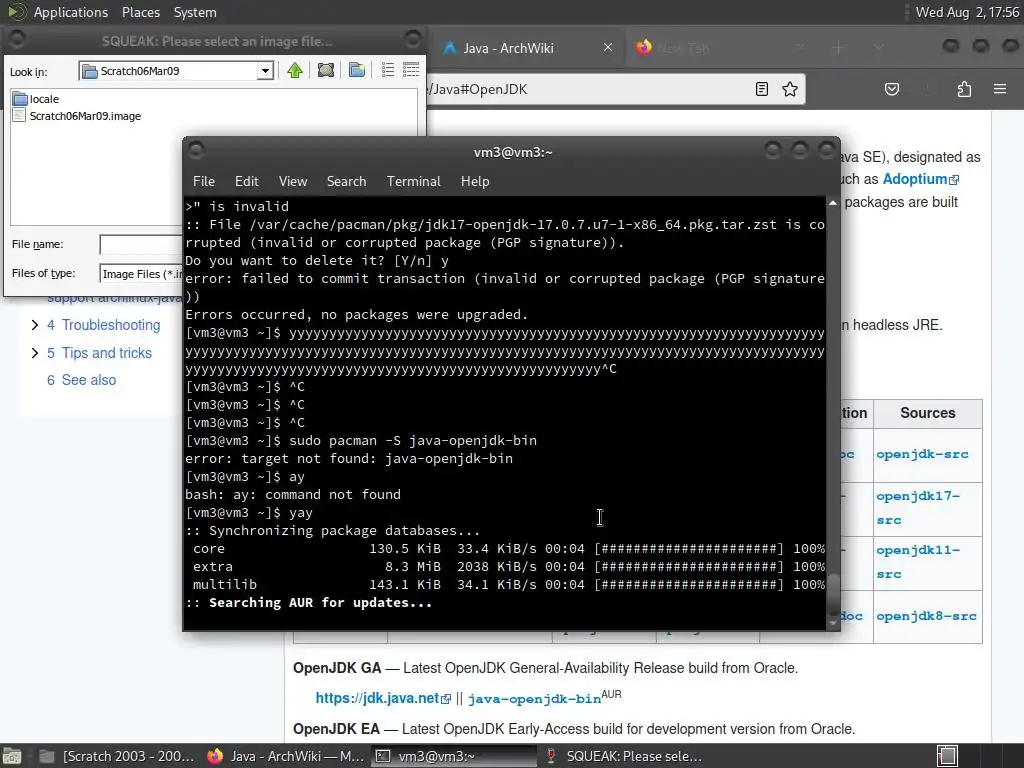Open the https://jdk.java.net link
Image resolution: width=1024 pixels, height=768 pixels.
(x=383, y=698)
